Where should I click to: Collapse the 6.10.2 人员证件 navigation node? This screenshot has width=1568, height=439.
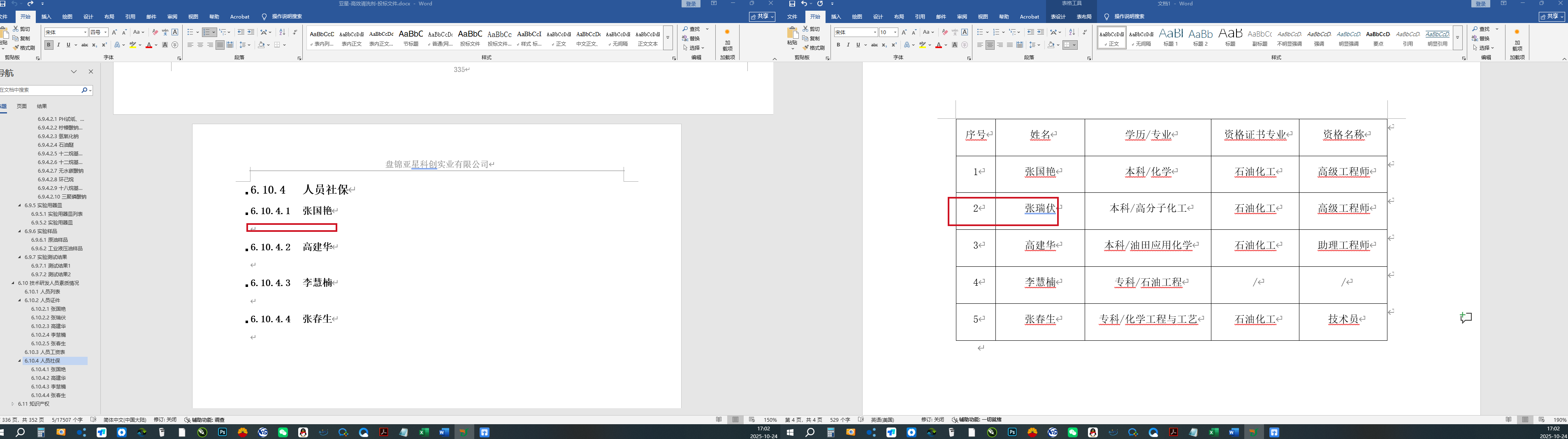19,300
